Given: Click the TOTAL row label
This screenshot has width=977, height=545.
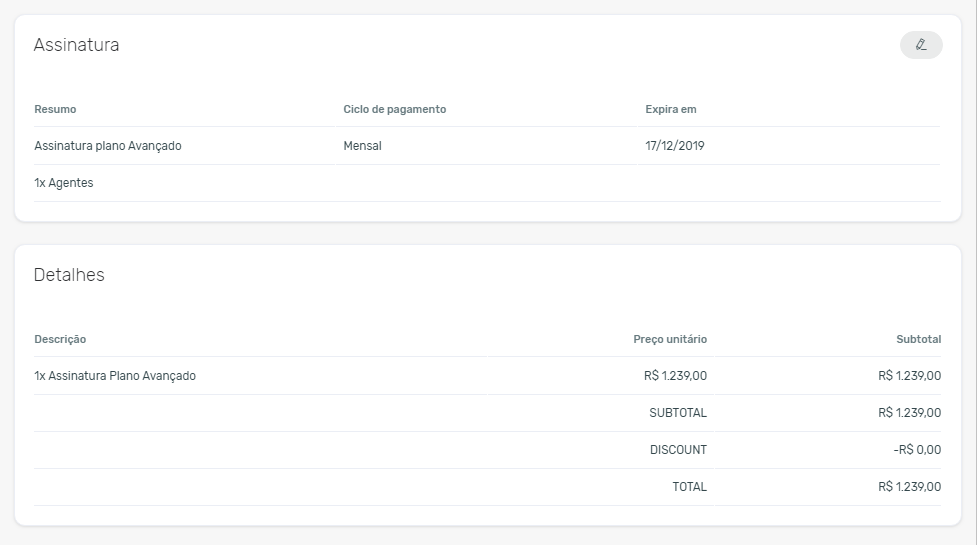Looking at the screenshot, I should point(689,486).
